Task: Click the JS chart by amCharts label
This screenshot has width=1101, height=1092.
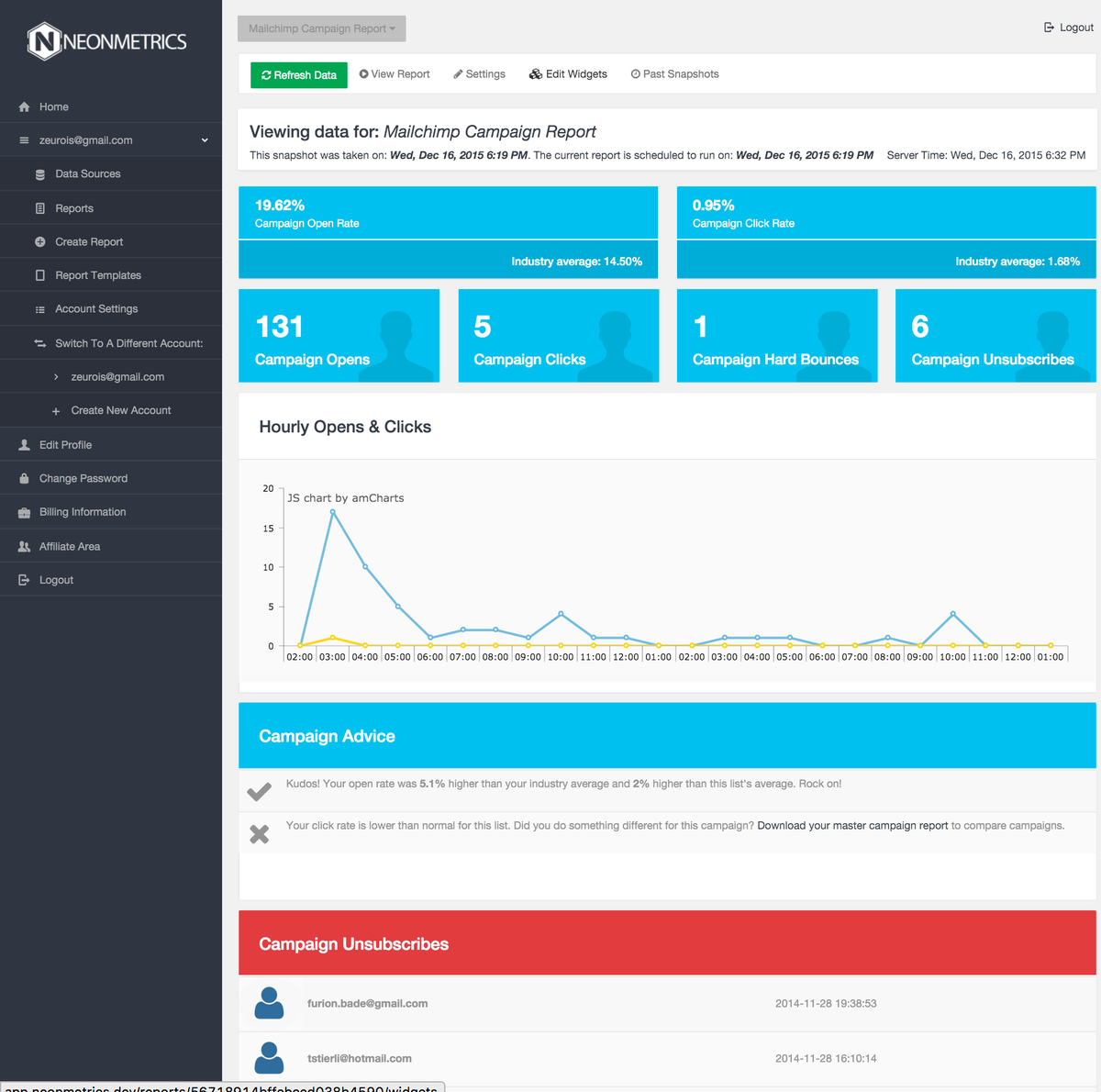Action: (346, 498)
